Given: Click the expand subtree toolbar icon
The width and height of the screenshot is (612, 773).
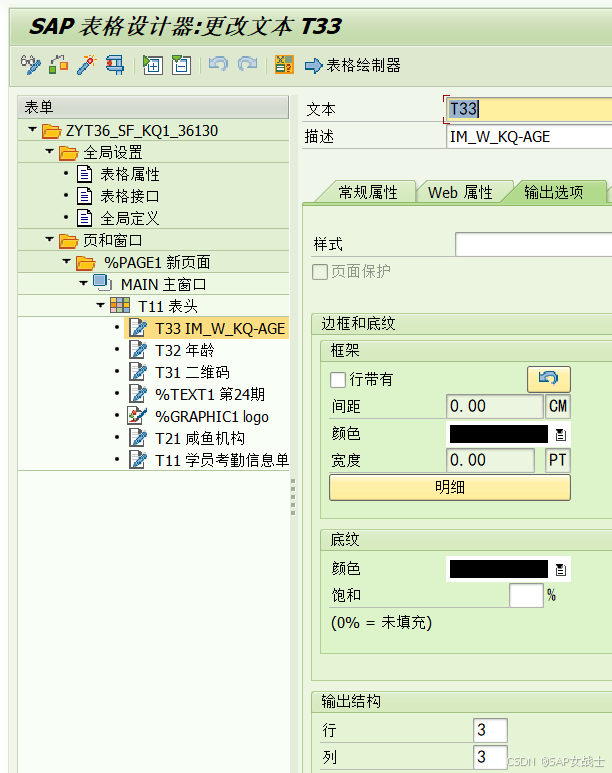Looking at the screenshot, I should 153,65.
